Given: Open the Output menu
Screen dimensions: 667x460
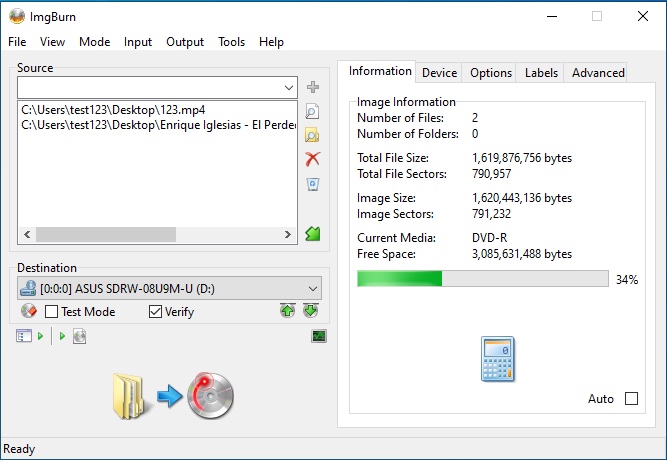Looking at the screenshot, I should tap(185, 42).
